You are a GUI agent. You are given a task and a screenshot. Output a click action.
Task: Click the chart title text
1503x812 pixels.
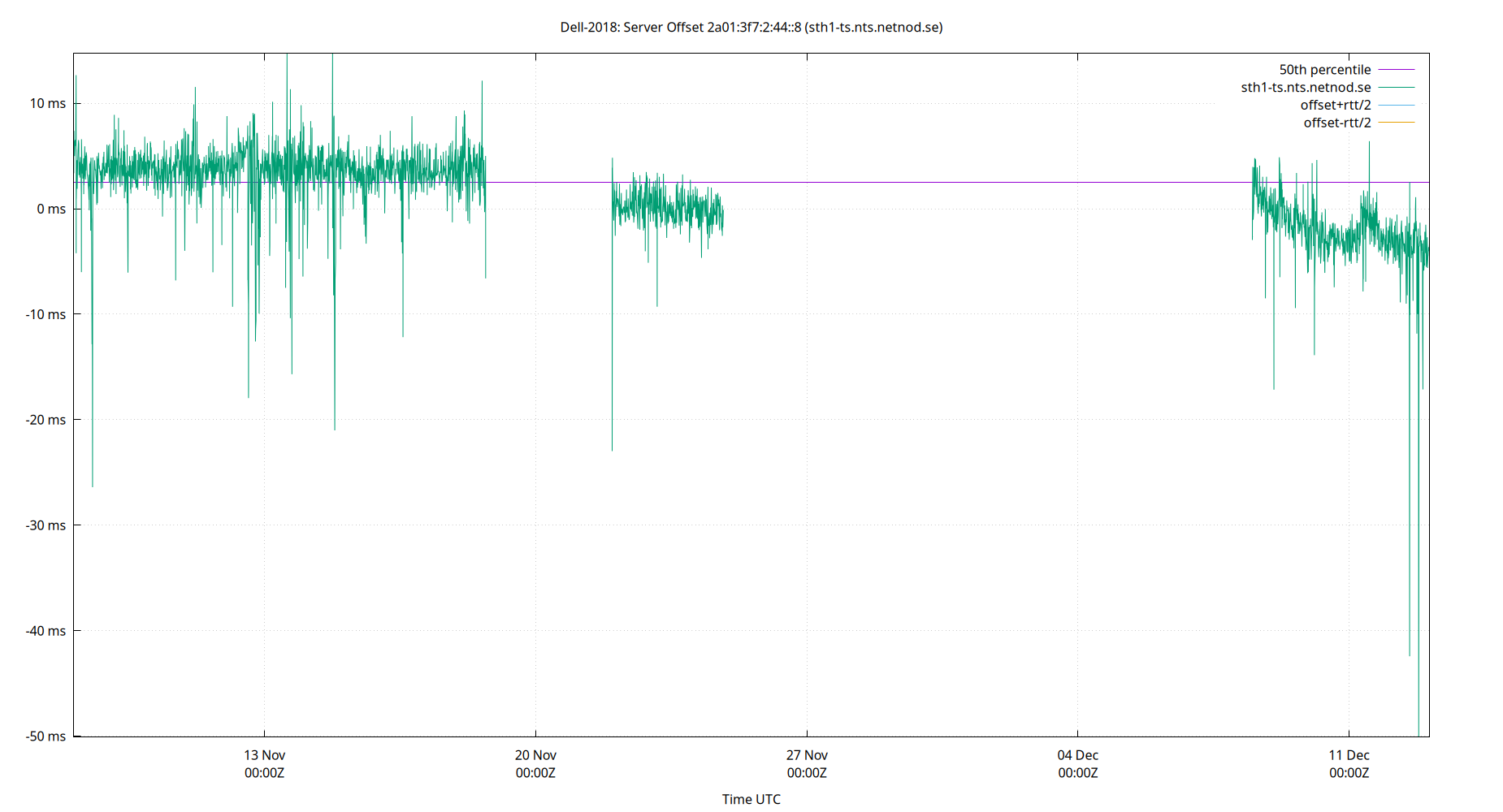click(x=751, y=27)
